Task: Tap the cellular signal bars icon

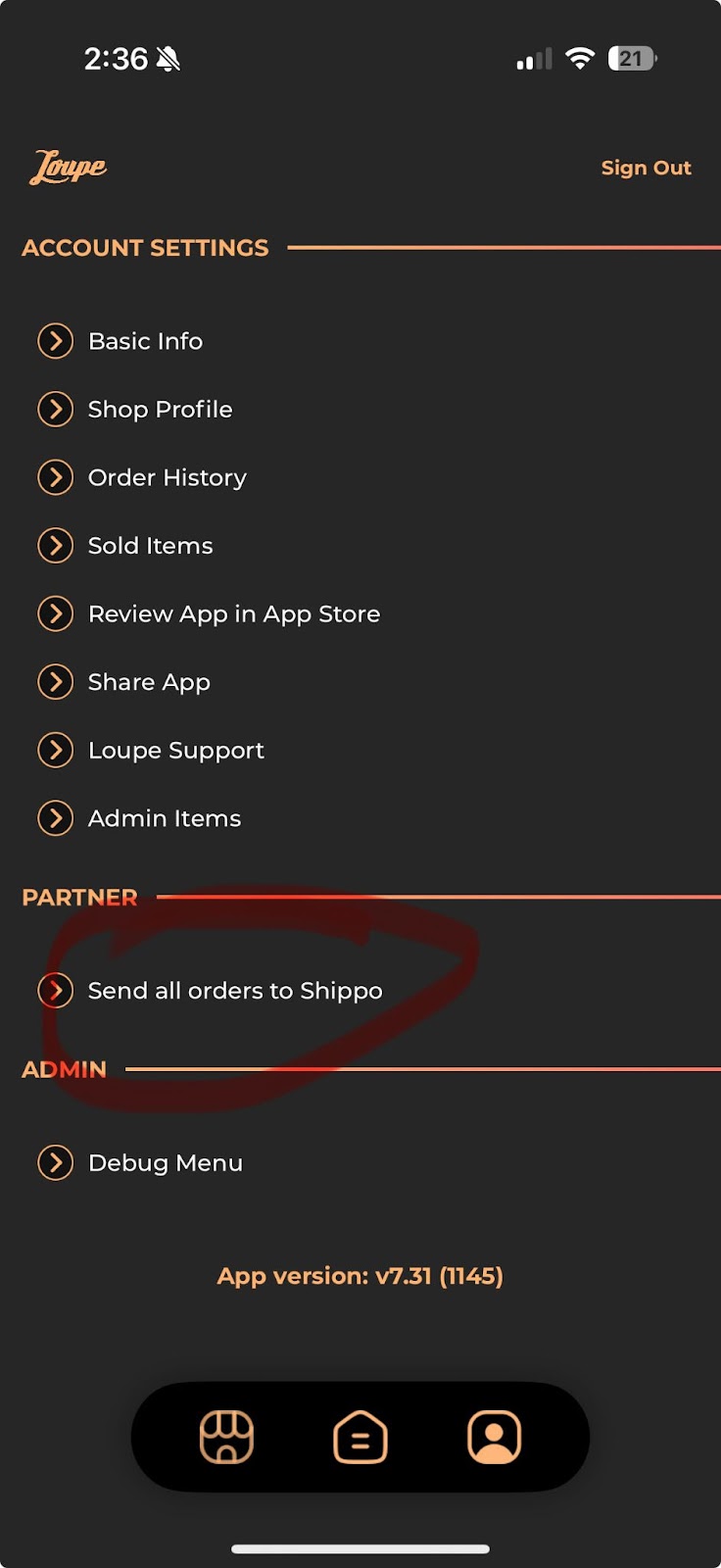Action: click(x=534, y=60)
